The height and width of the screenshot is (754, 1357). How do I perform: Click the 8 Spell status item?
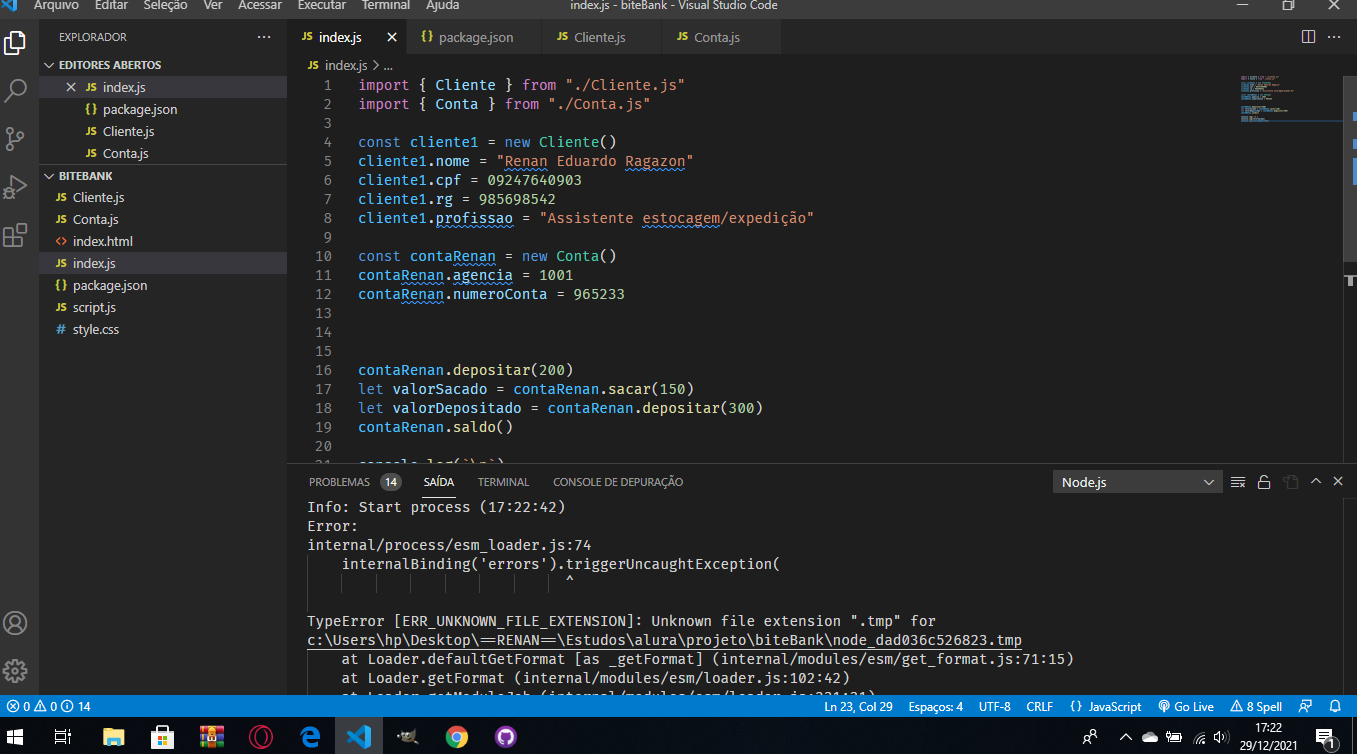point(1256,706)
